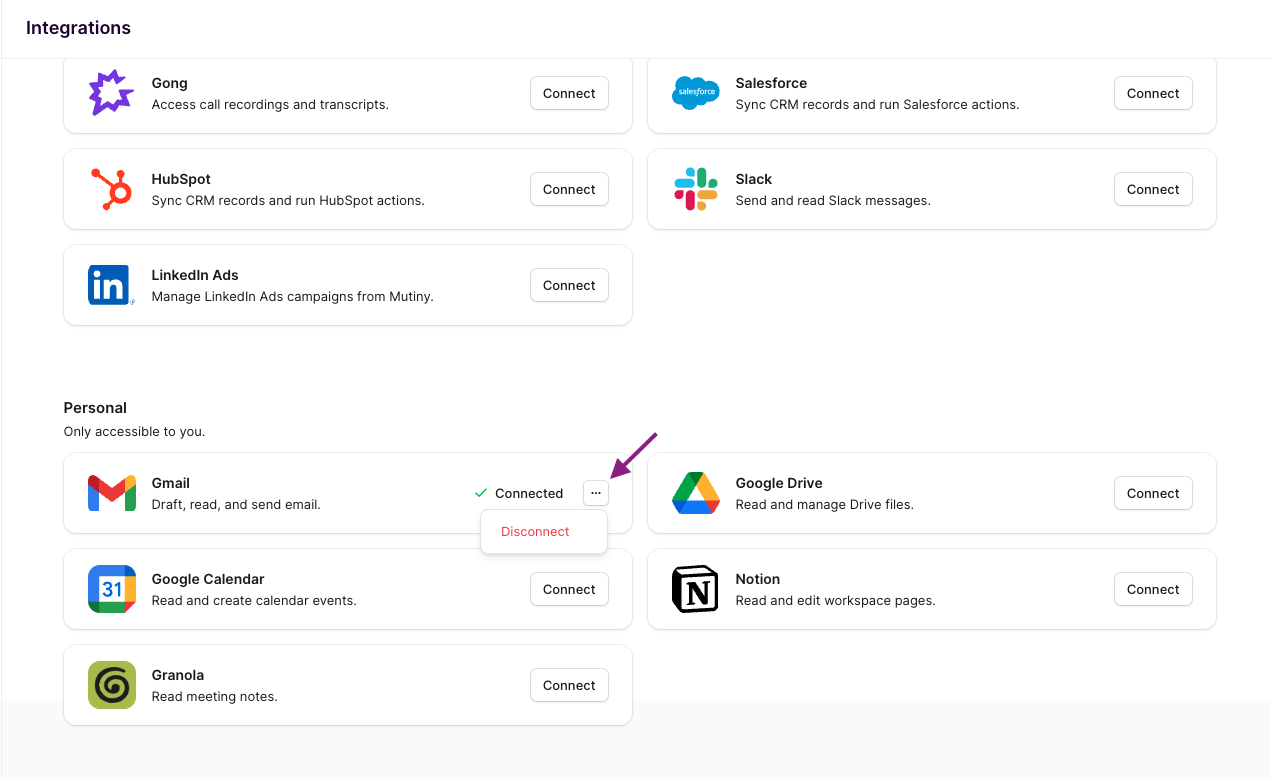Click the Gmail envelope logo
The image size is (1271, 779).
pos(111,493)
